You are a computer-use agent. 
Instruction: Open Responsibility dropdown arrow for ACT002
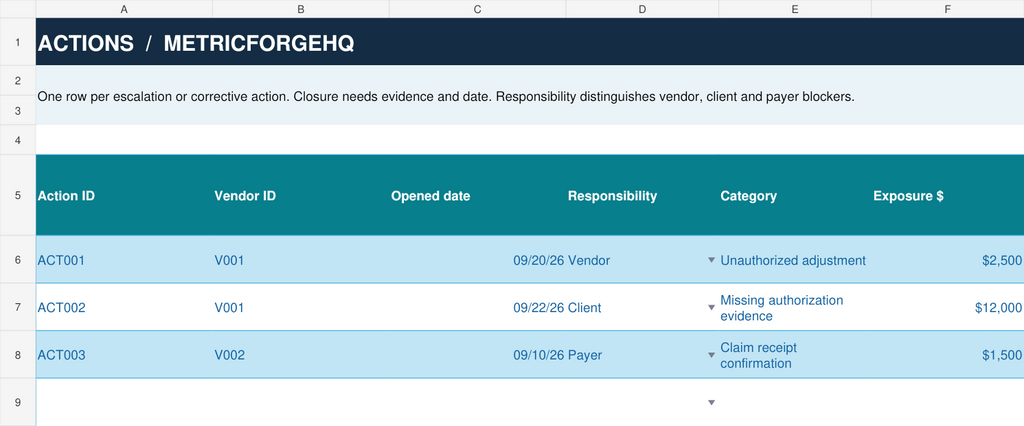point(711,307)
